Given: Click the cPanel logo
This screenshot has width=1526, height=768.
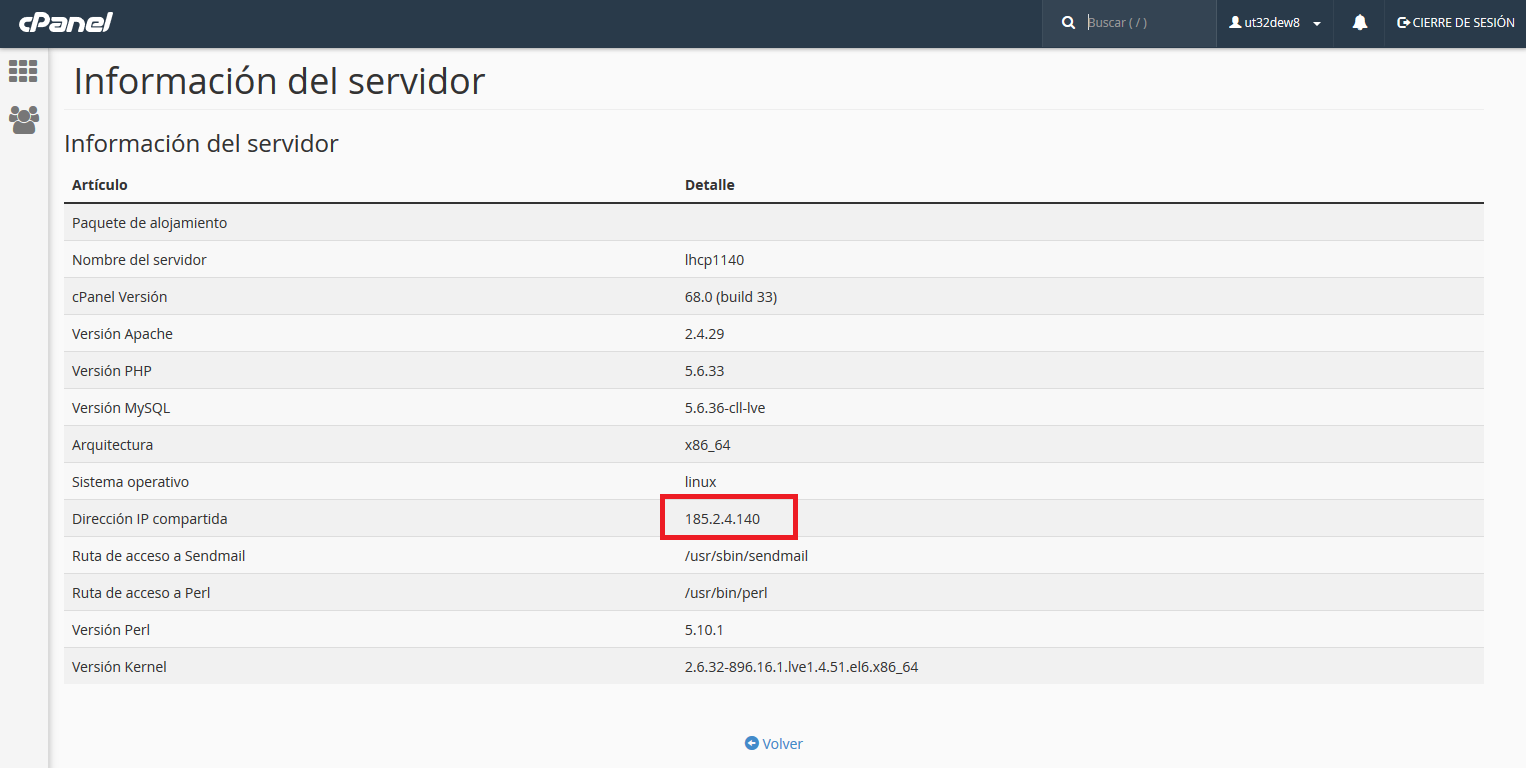Looking at the screenshot, I should point(65,22).
